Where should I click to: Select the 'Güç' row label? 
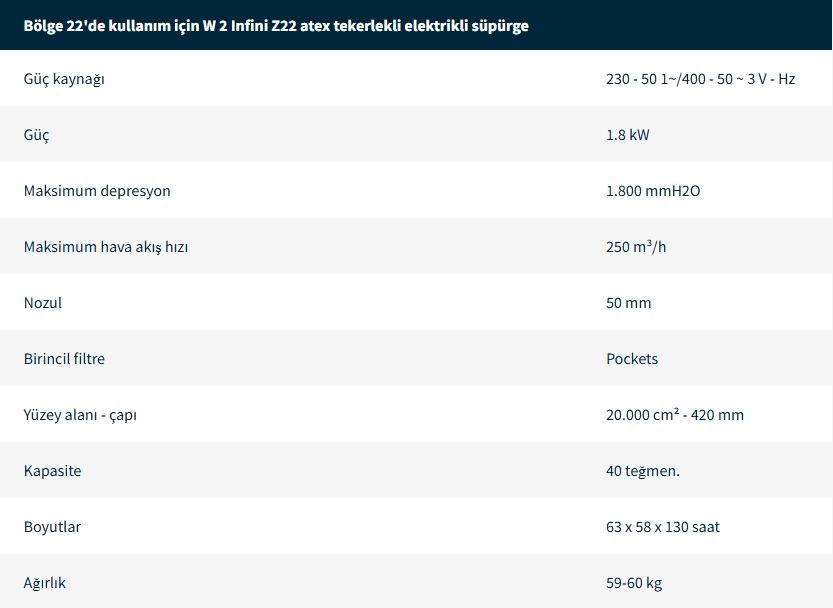pyautogui.click(x=37, y=134)
